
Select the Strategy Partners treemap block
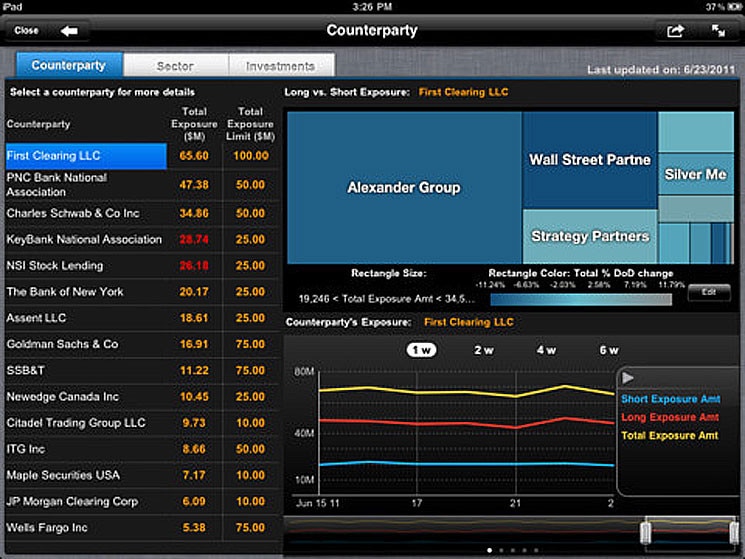[x=590, y=237]
